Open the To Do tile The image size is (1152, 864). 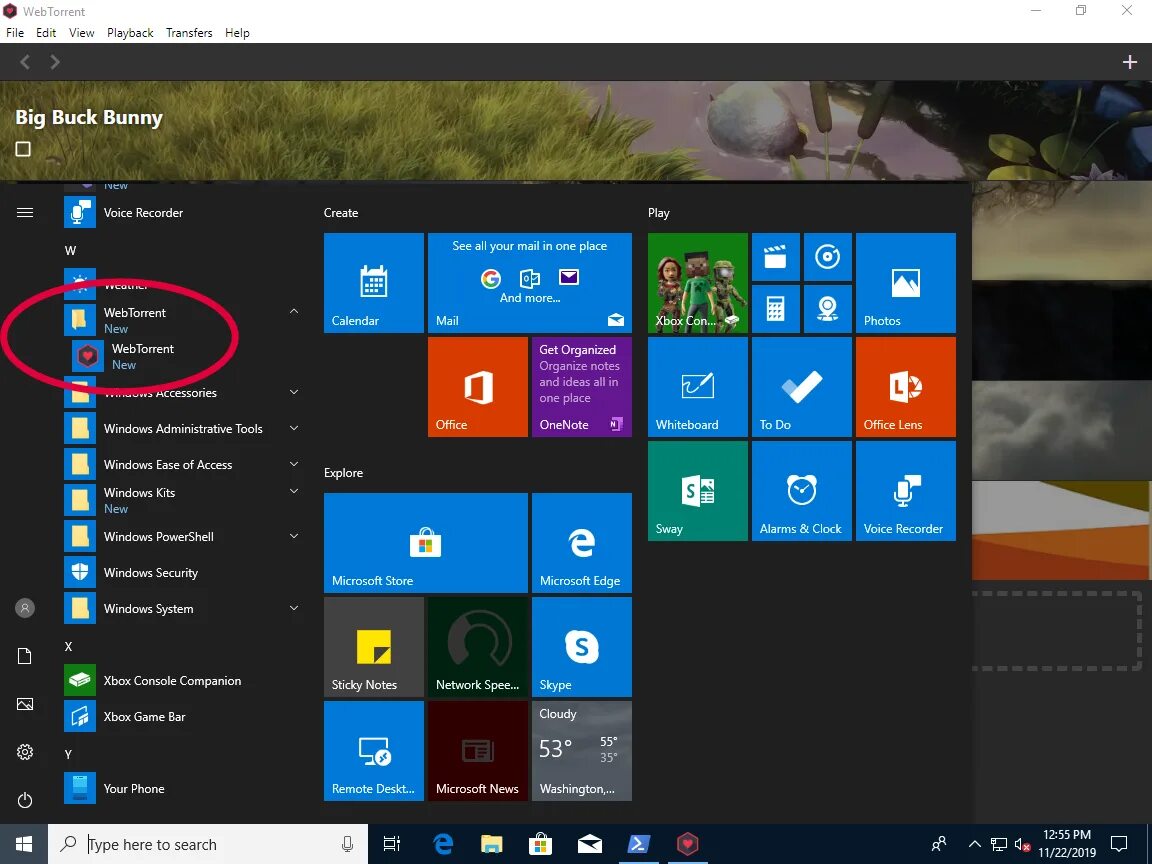pos(802,387)
